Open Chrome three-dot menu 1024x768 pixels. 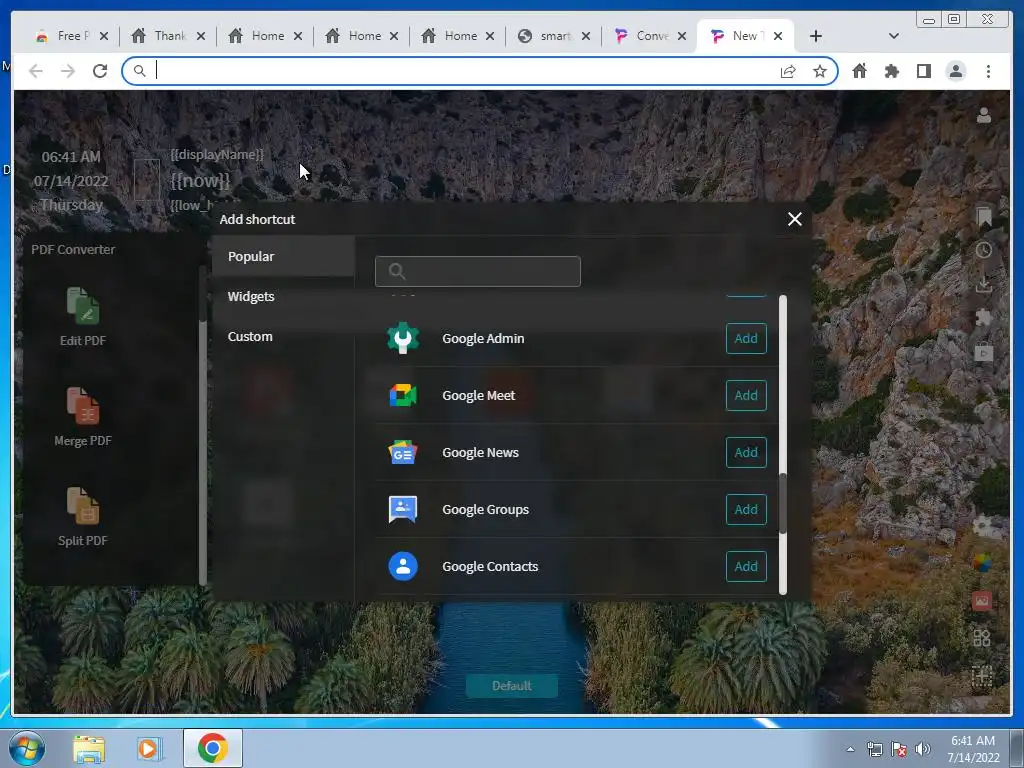pos(988,71)
